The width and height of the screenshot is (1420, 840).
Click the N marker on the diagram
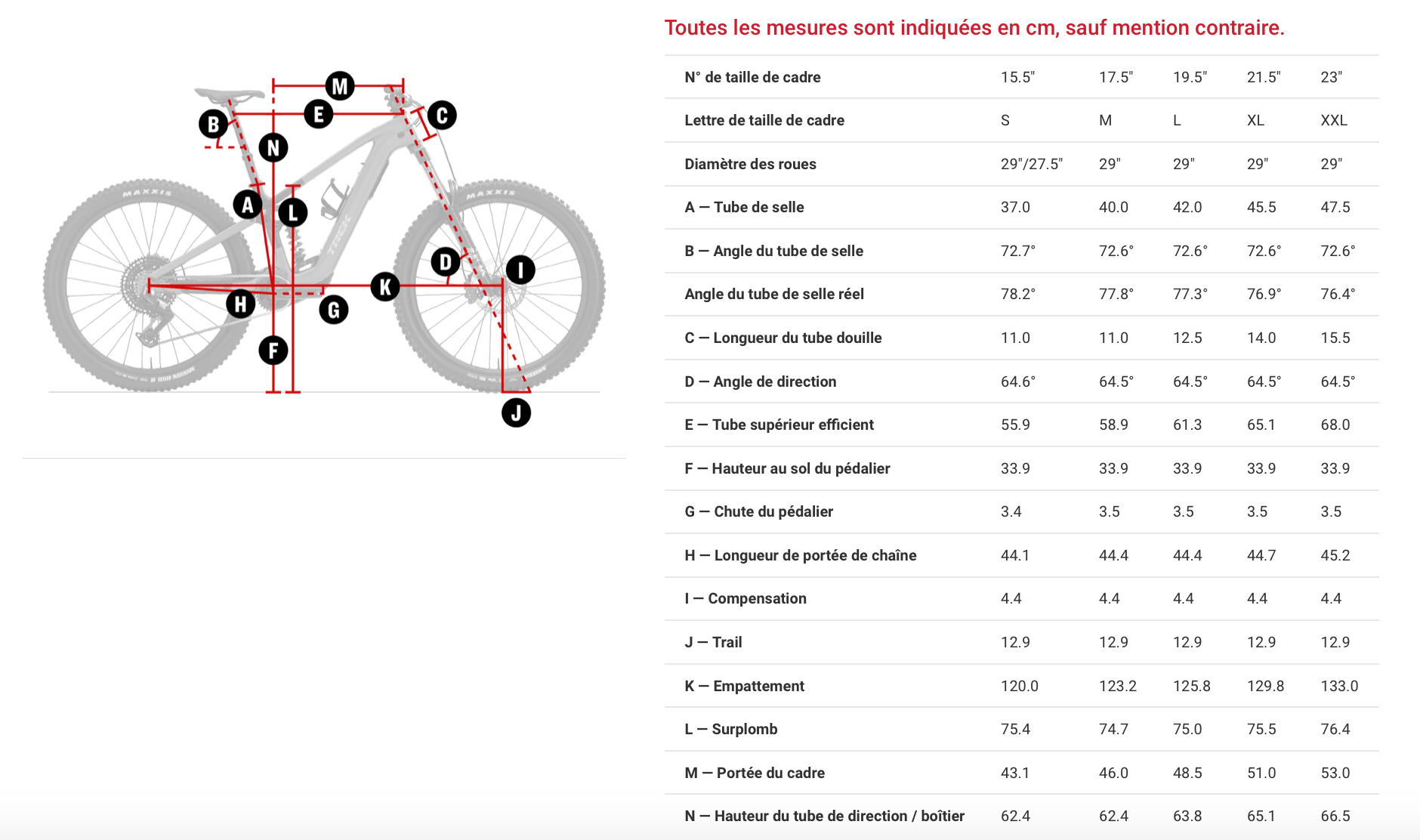273,147
